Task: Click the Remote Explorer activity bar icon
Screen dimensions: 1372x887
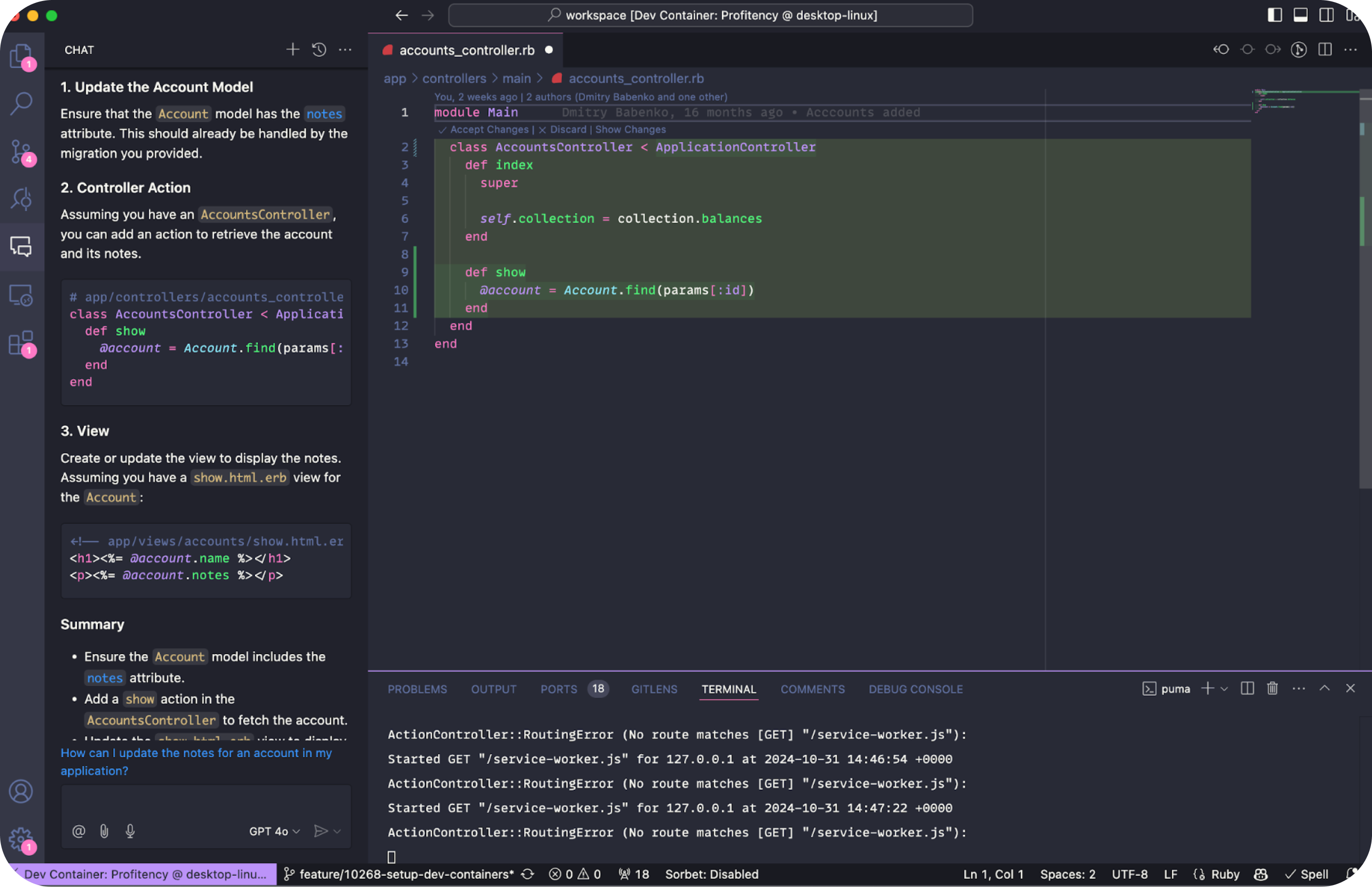Action: tap(21, 295)
